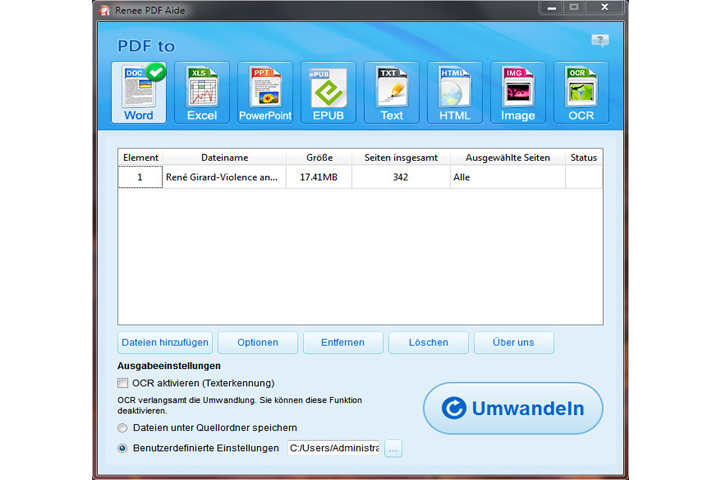Enable OCR aktivieren (Texterkennung) checkbox
The height and width of the screenshot is (480, 720).
123,383
